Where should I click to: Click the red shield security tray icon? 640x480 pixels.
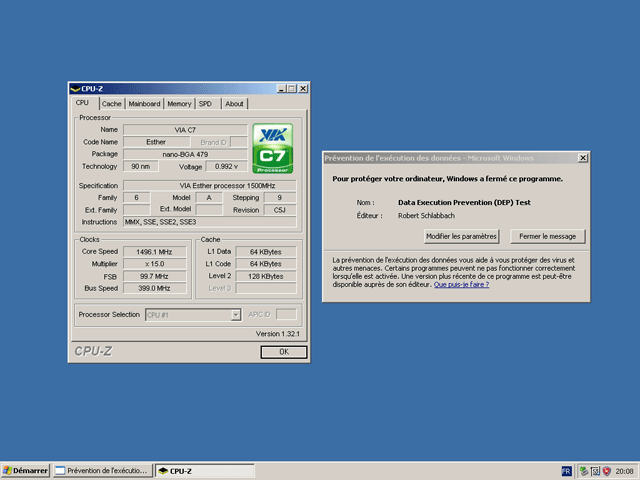point(607,471)
